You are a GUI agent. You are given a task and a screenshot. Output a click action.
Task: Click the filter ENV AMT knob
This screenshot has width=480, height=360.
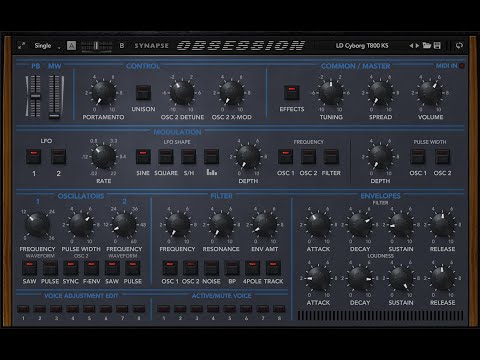pyautogui.click(x=265, y=225)
